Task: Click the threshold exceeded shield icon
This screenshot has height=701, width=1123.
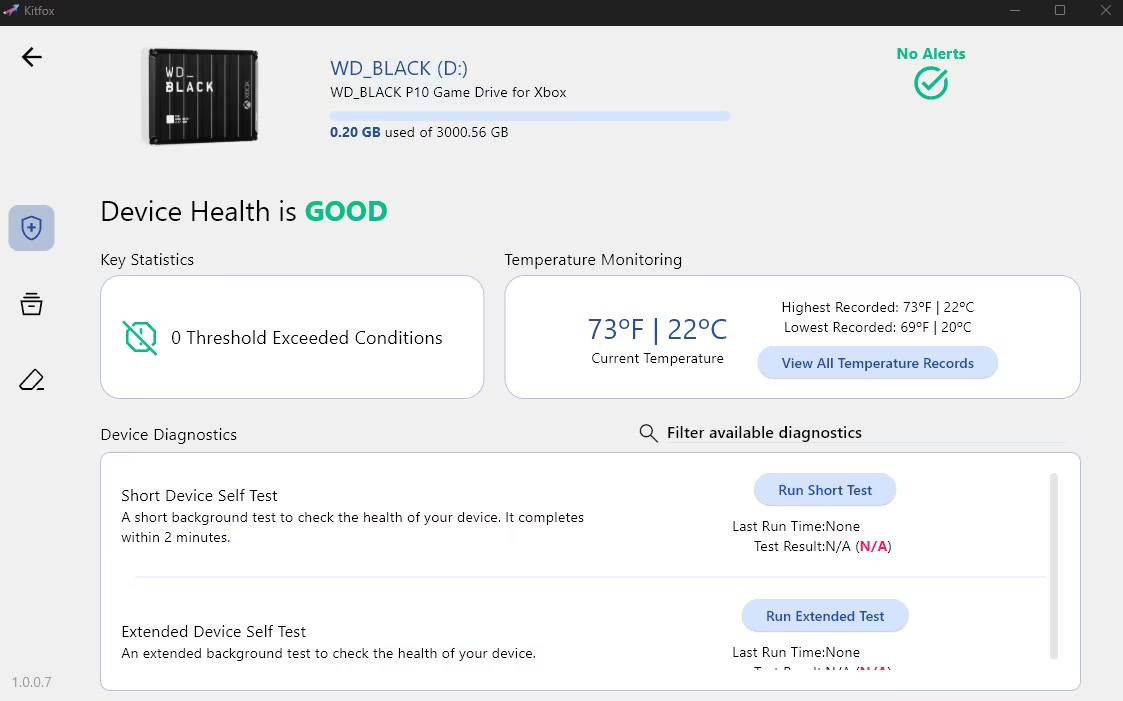Action: 141,338
